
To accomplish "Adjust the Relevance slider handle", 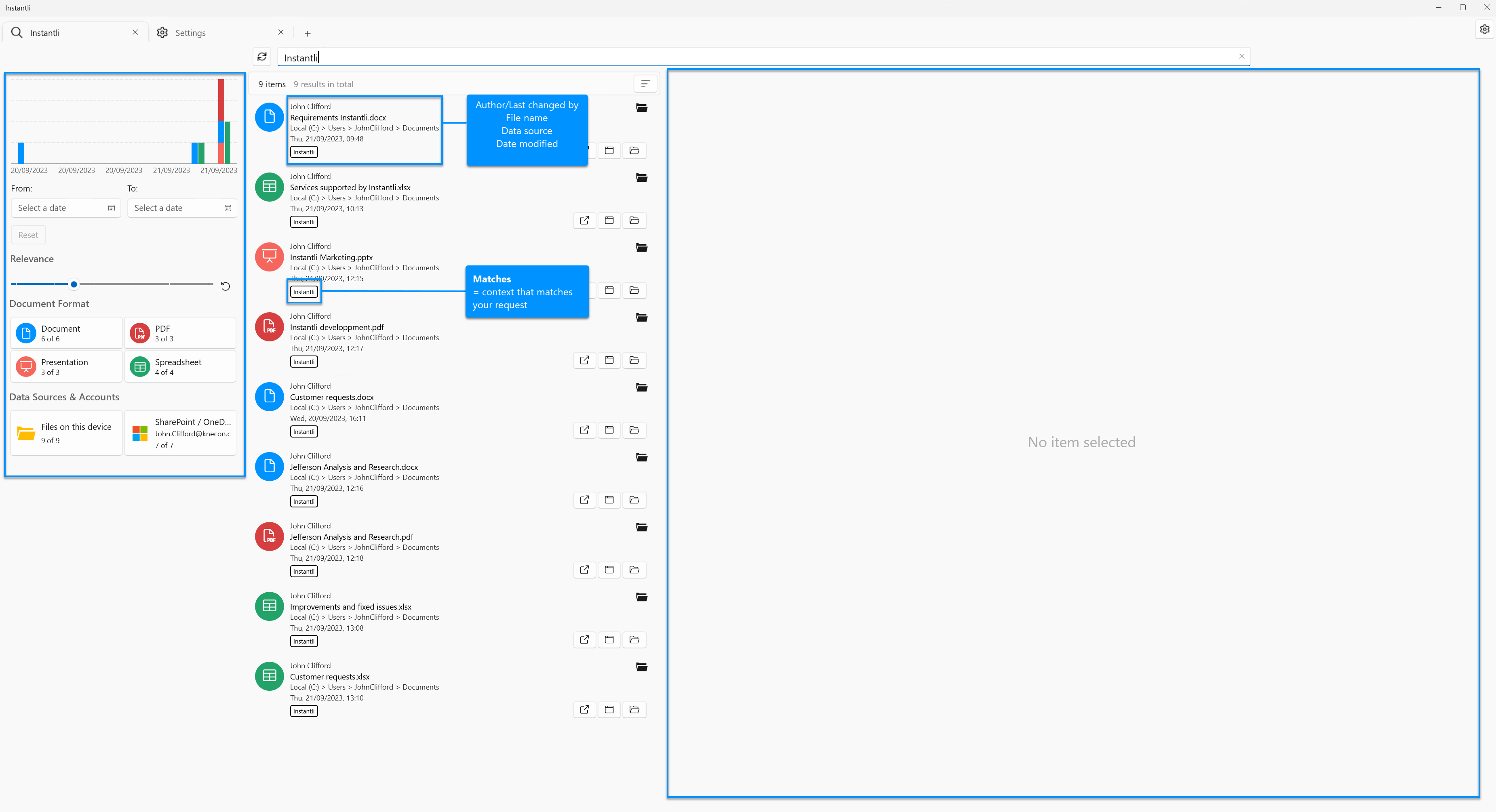I will click(74, 284).
